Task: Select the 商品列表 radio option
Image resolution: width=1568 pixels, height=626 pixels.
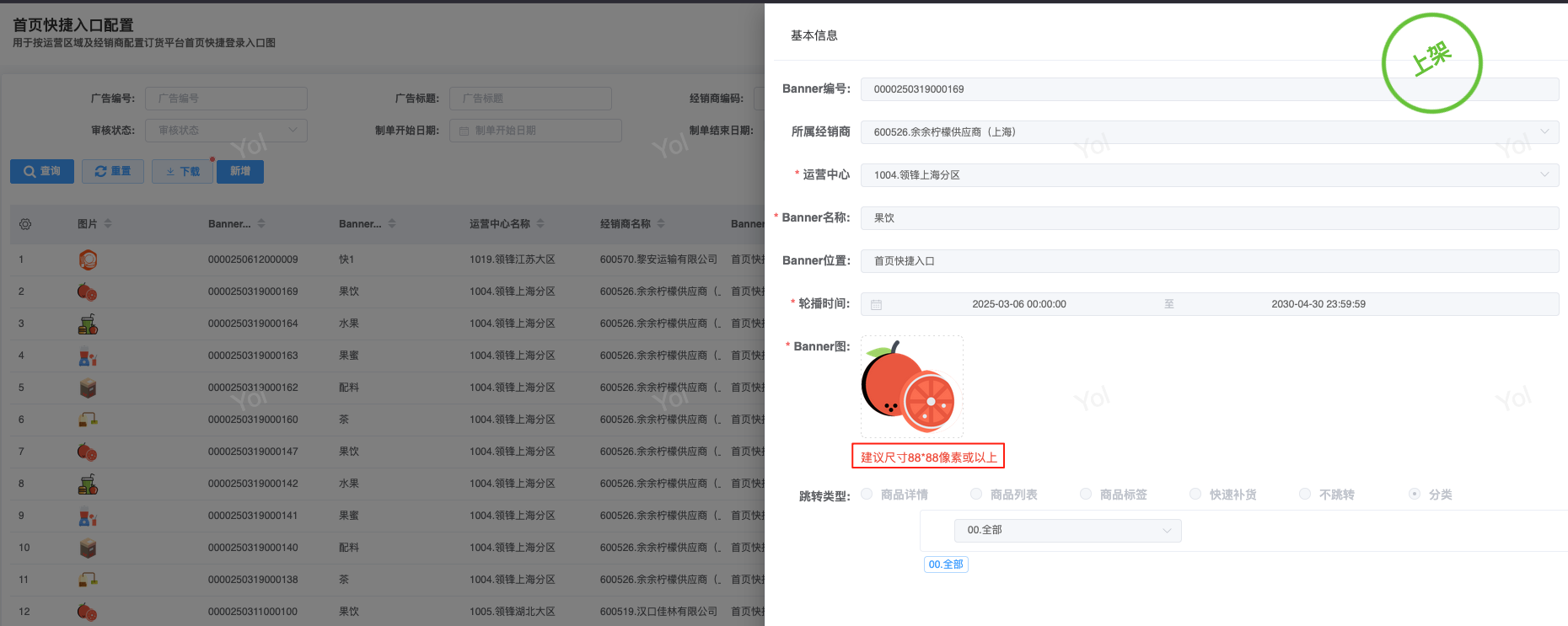Action: 976,494
